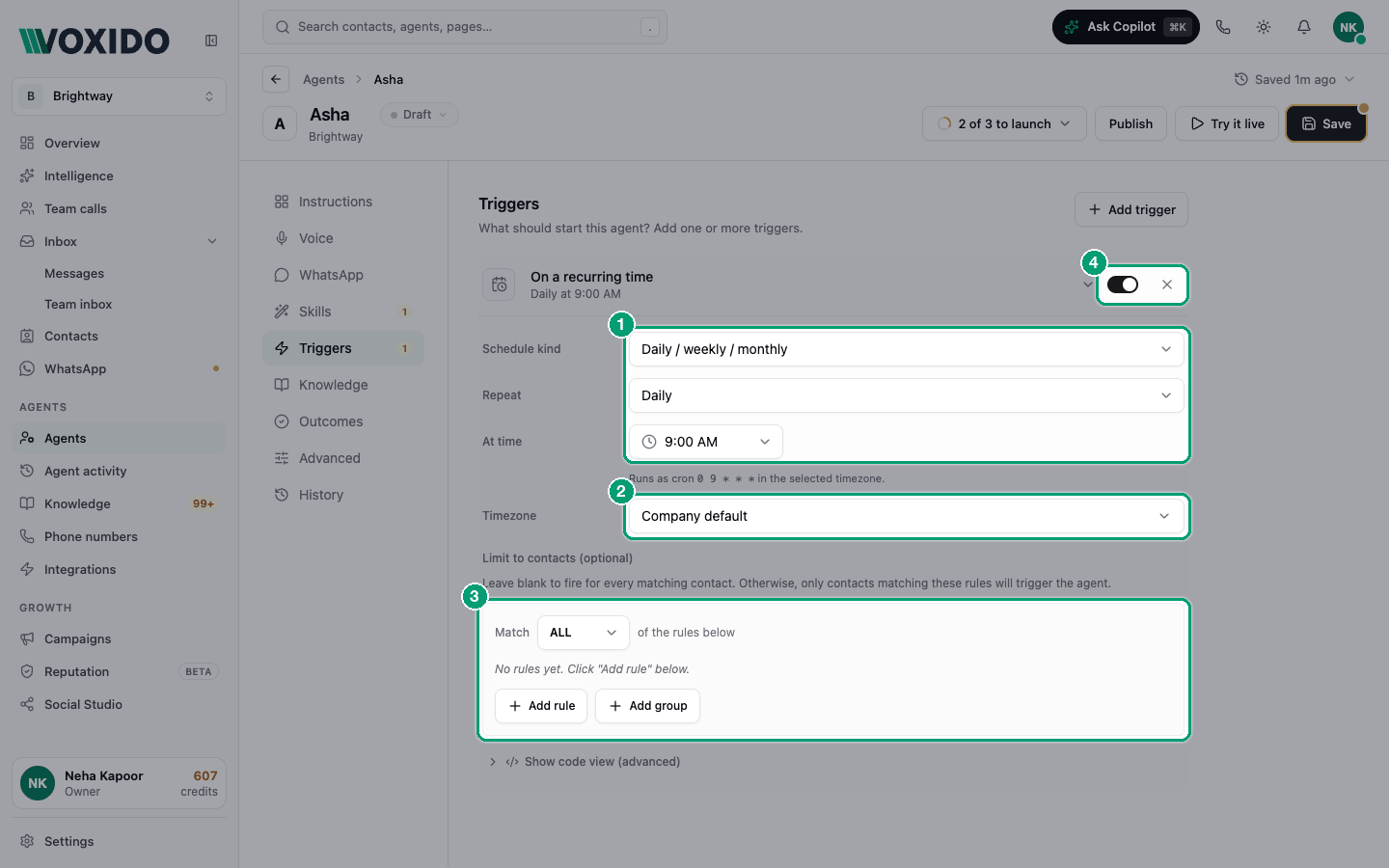The height and width of the screenshot is (868, 1389).
Task: Change the Match ALL rule selector
Action: [583, 633]
